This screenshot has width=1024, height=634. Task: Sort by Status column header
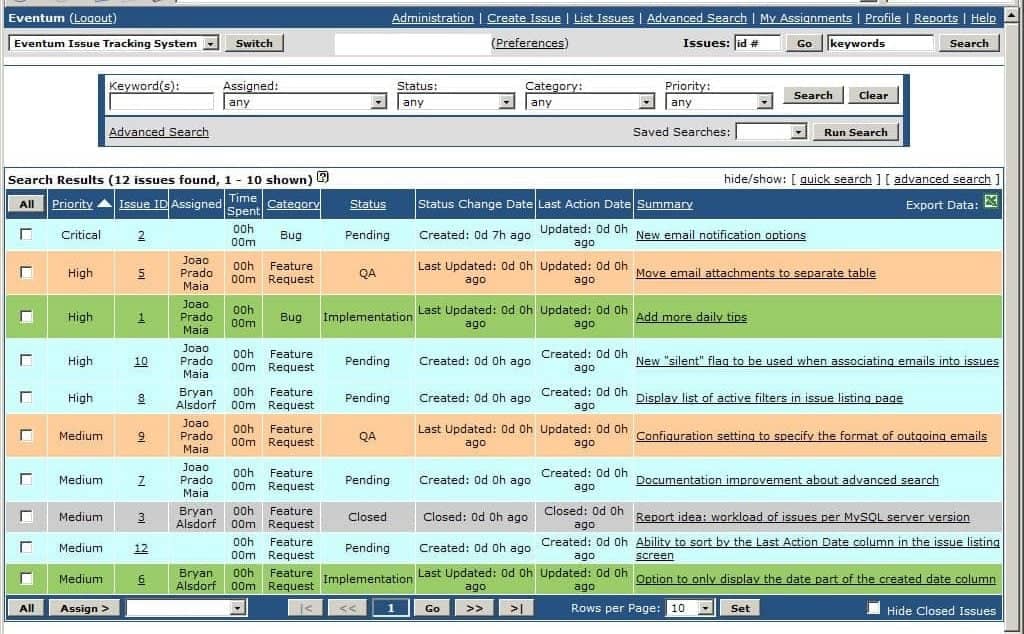coord(368,204)
